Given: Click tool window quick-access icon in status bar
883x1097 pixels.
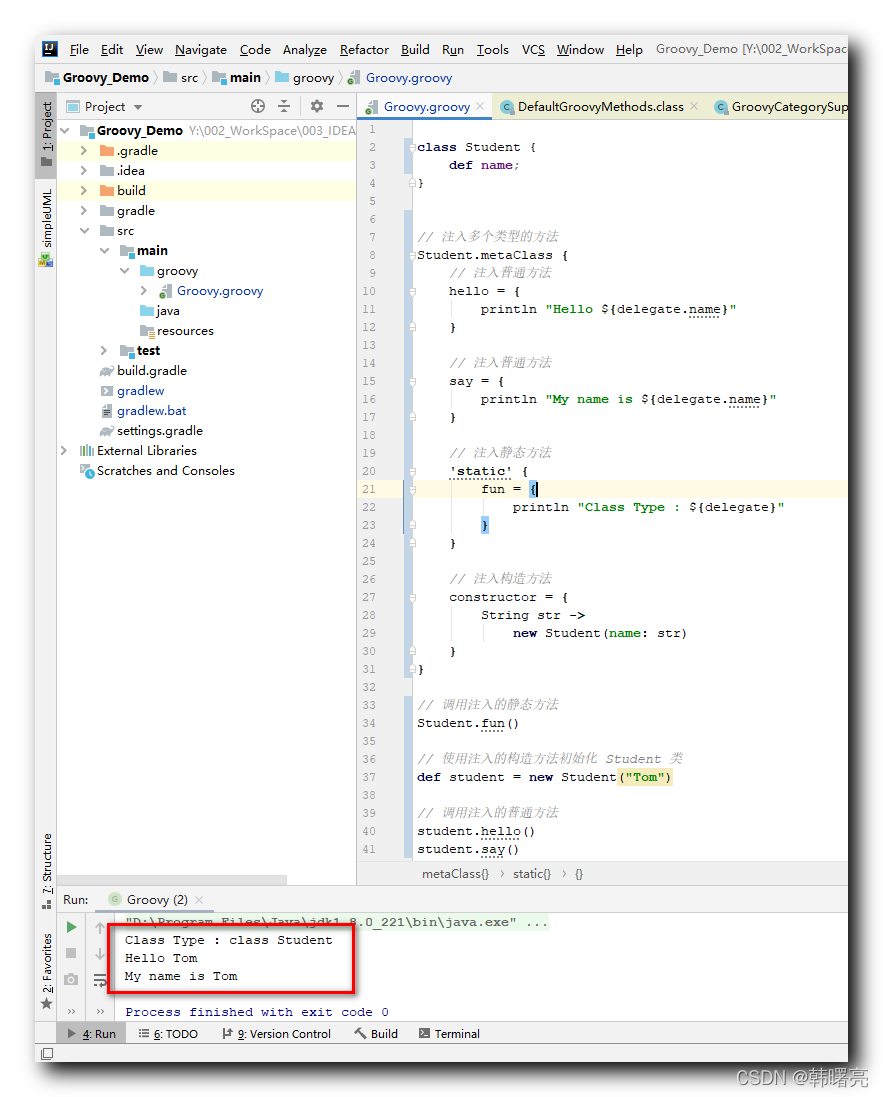Looking at the screenshot, I should pyautogui.click(x=47, y=1054).
